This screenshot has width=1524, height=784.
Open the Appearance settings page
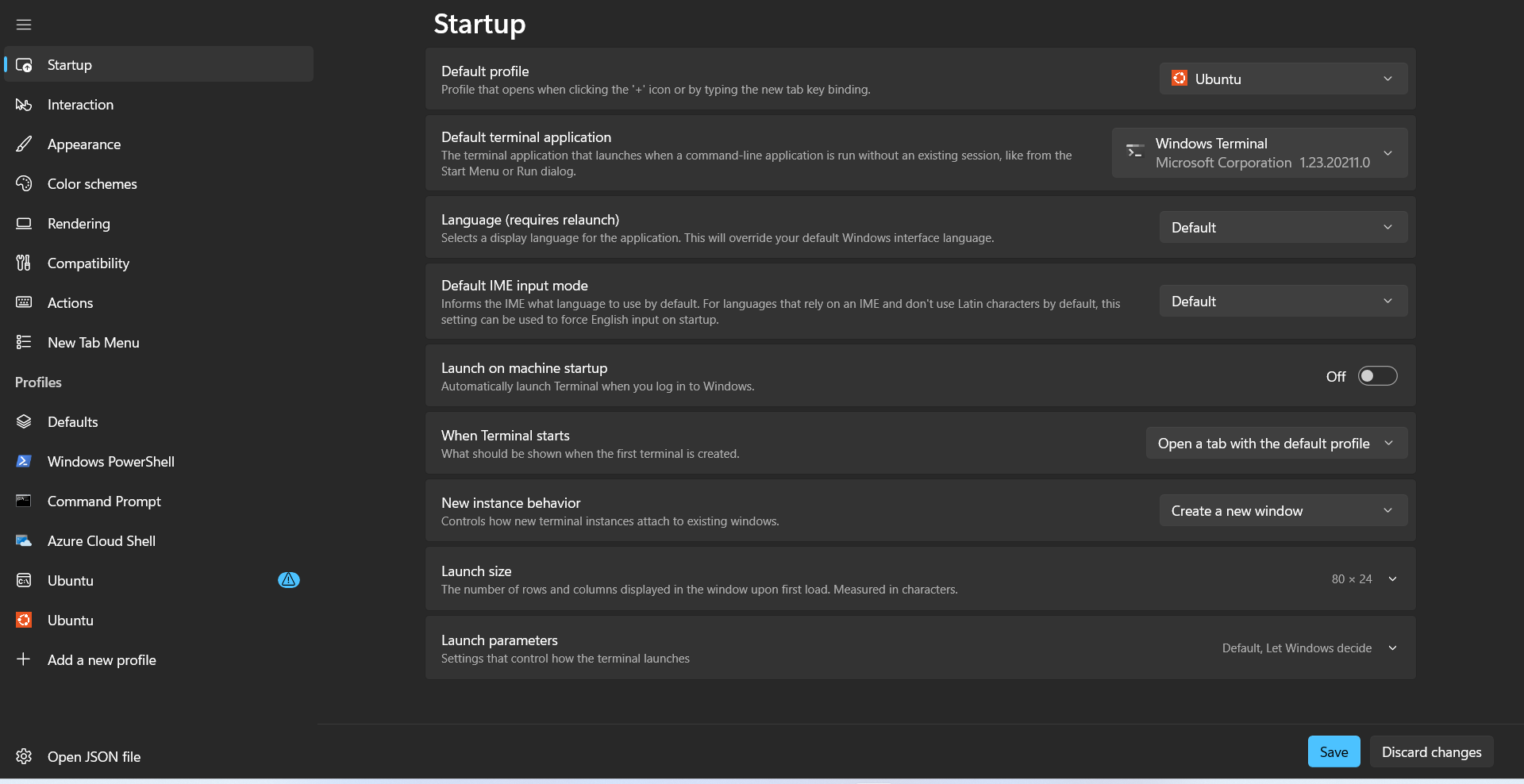tap(159, 144)
